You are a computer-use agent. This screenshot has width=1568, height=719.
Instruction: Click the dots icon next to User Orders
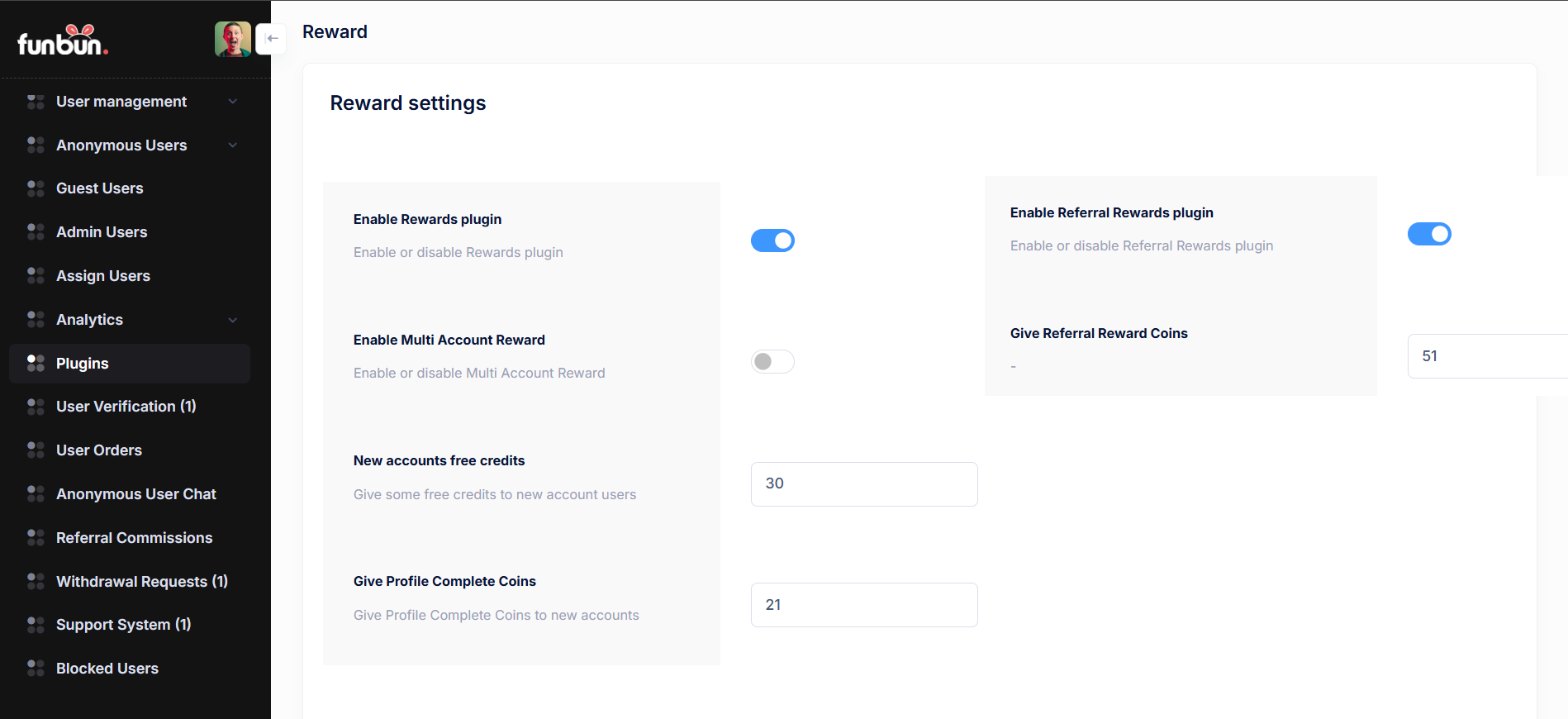tap(36, 450)
